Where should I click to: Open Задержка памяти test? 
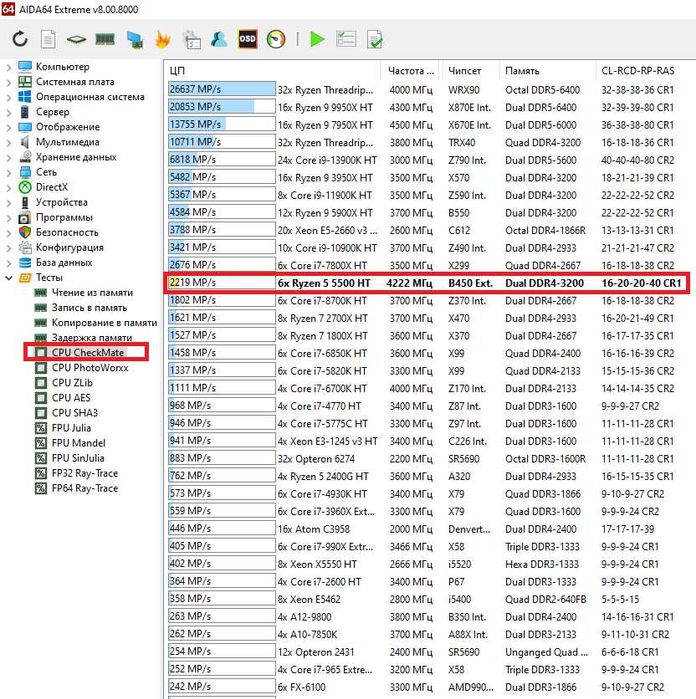(92, 337)
